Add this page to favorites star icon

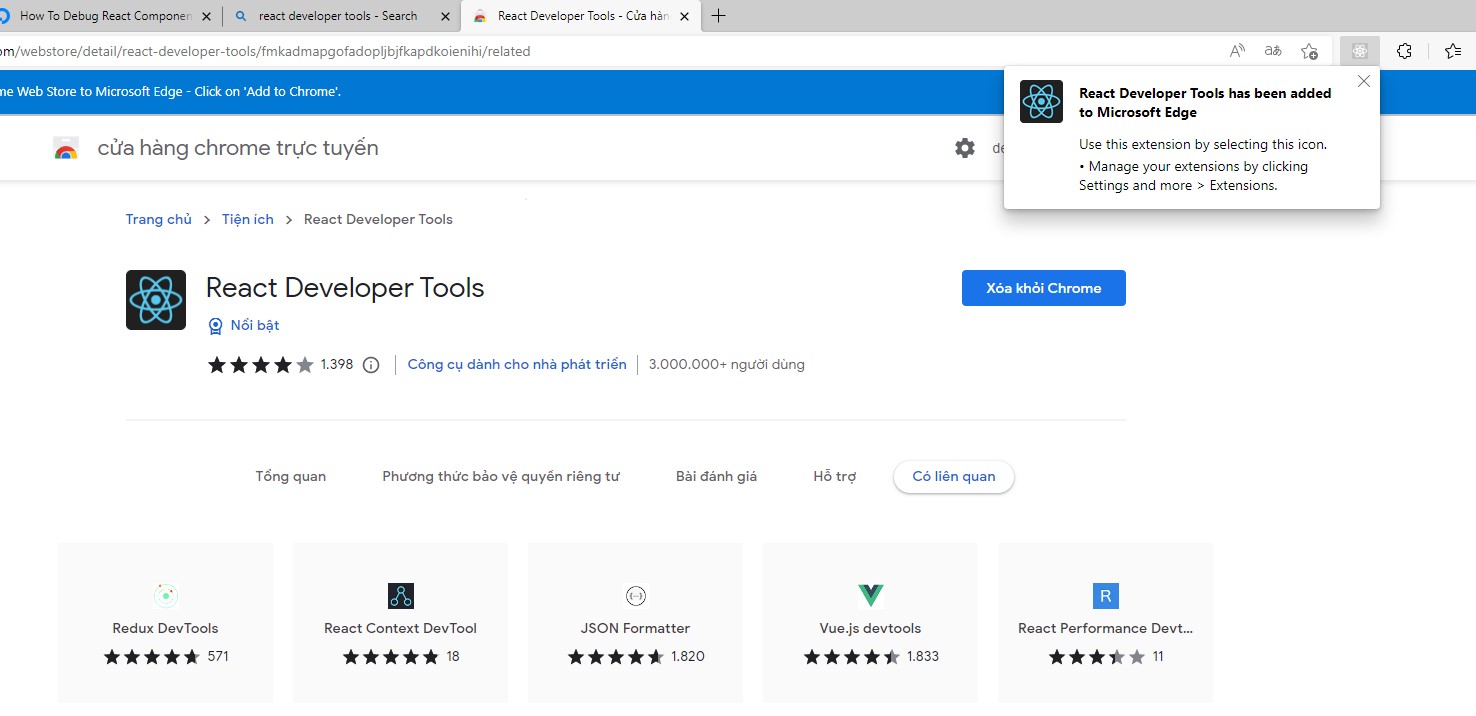coord(1309,51)
